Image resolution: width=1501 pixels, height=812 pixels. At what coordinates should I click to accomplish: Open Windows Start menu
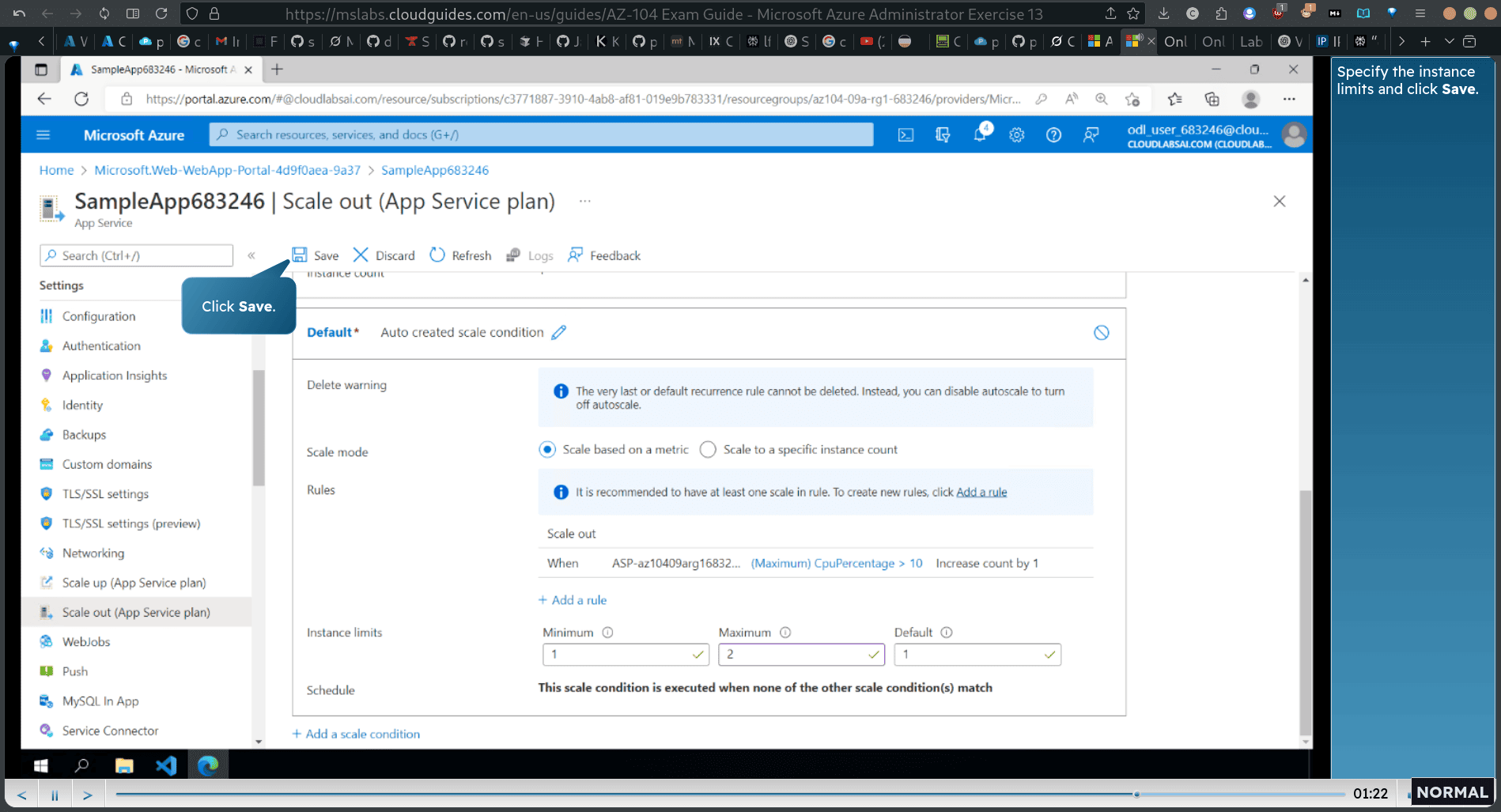point(41,765)
